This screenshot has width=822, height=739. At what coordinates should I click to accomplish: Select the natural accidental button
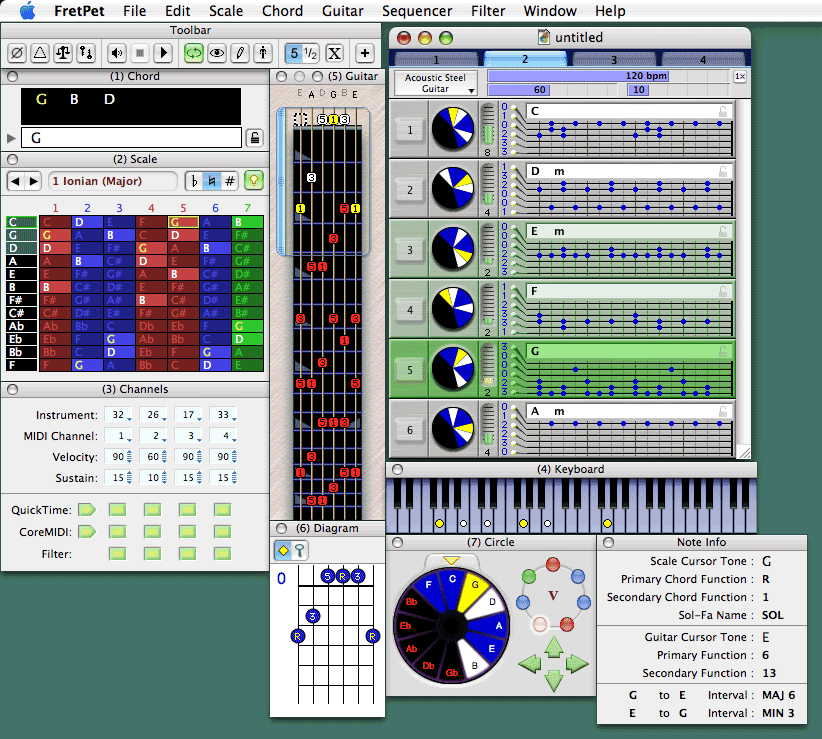tap(212, 181)
